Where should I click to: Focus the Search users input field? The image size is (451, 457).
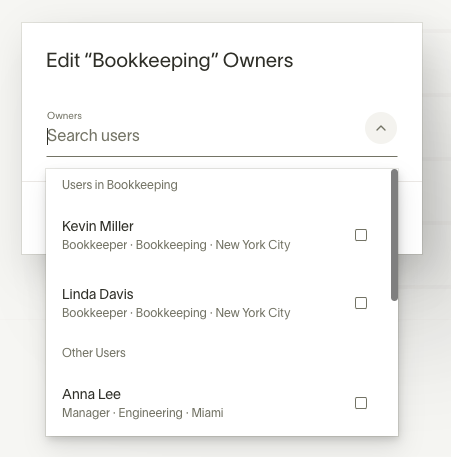[x=203, y=136]
